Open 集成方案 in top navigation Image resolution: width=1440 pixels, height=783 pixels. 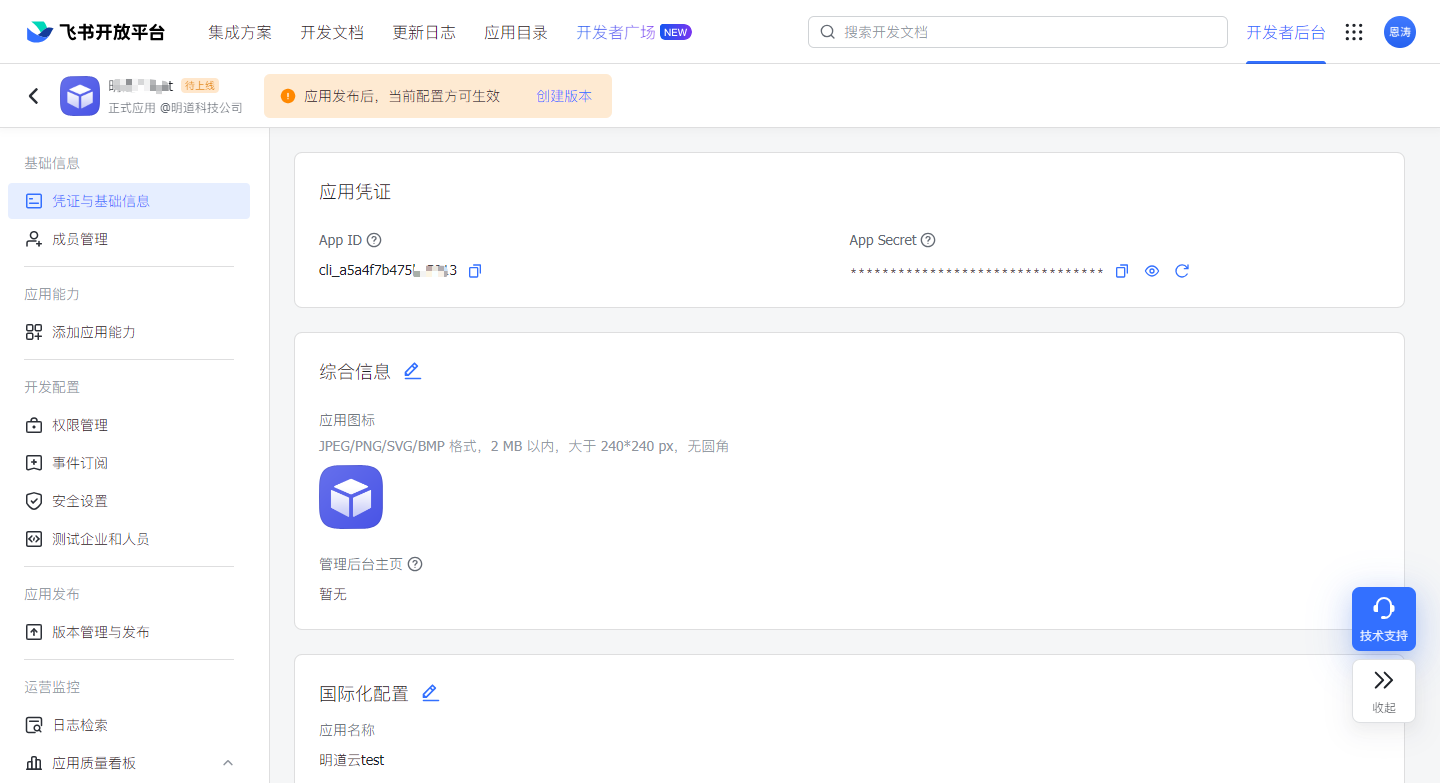tap(240, 32)
